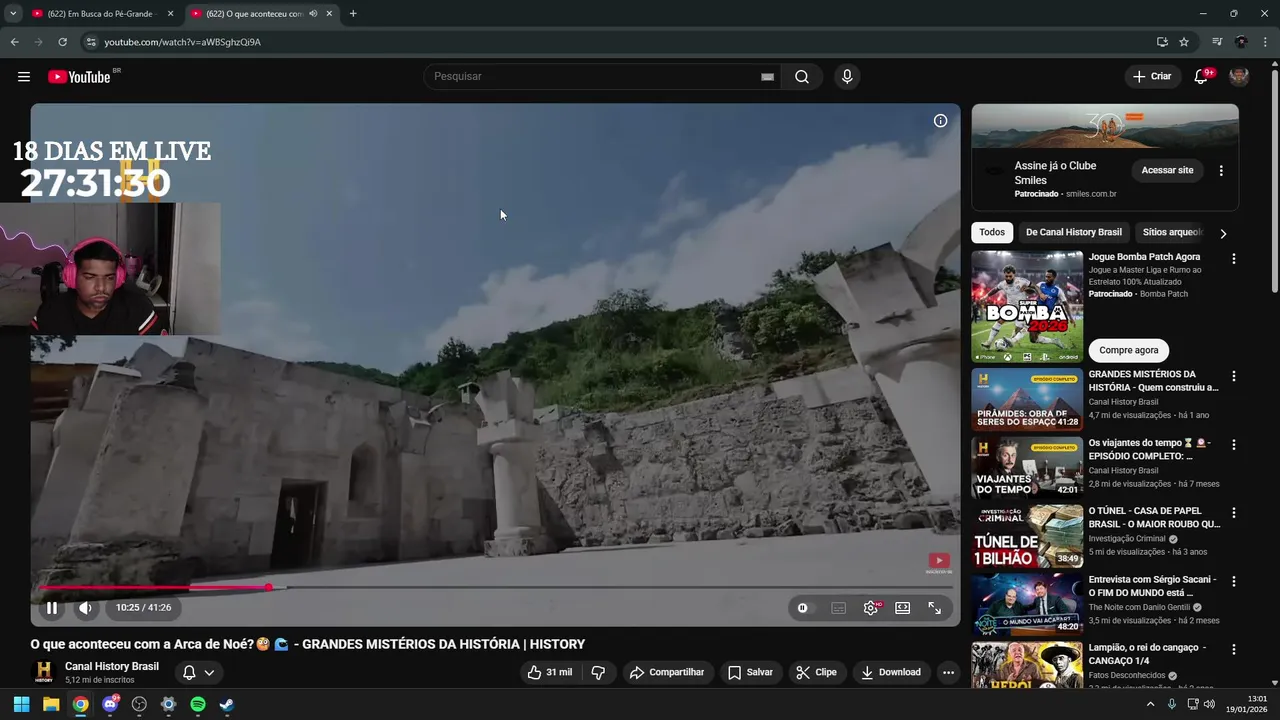Open channel notification bell dropdown
The image size is (1280, 720).
tap(199, 672)
